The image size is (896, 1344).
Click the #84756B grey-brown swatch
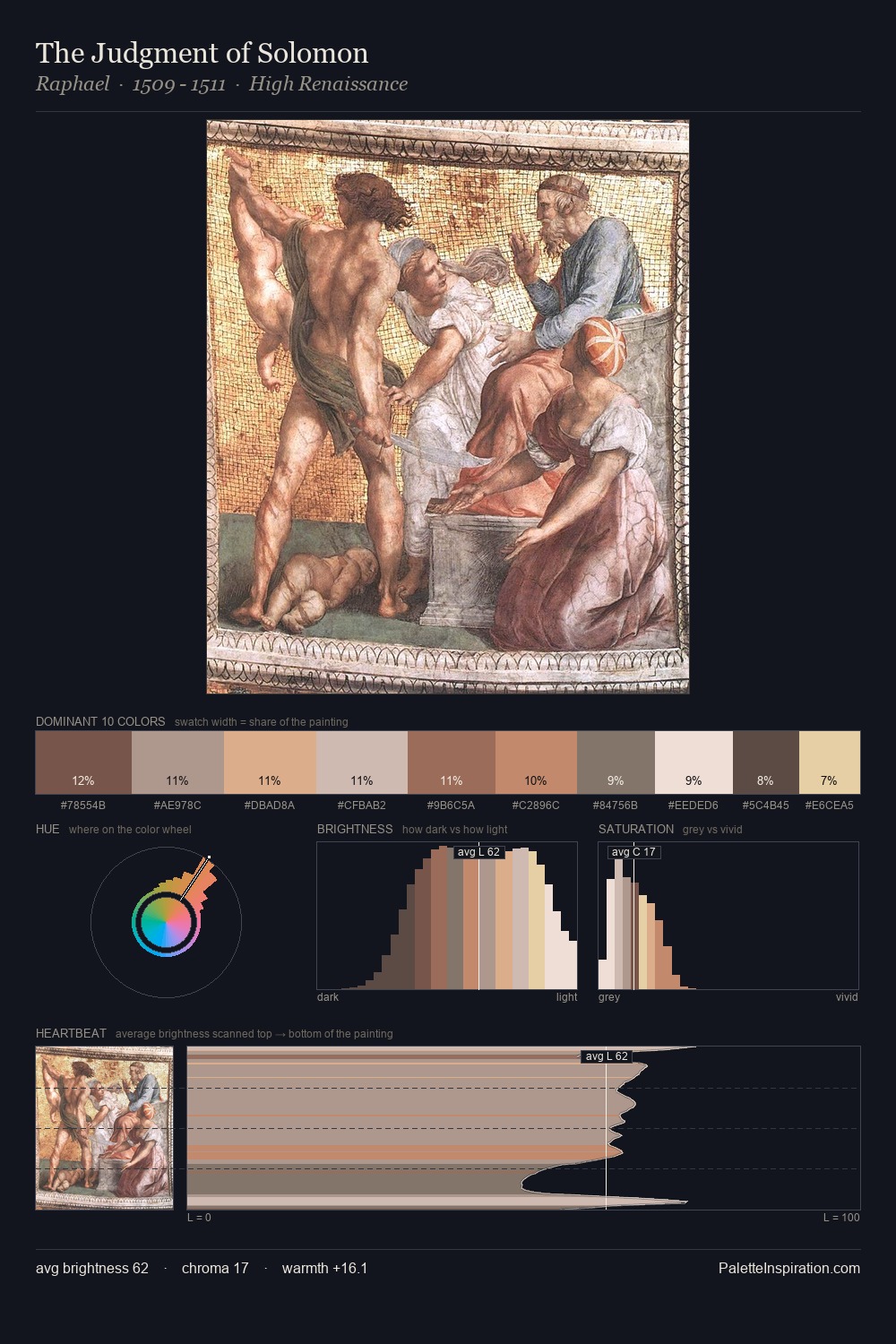click(x=616, y=762)
